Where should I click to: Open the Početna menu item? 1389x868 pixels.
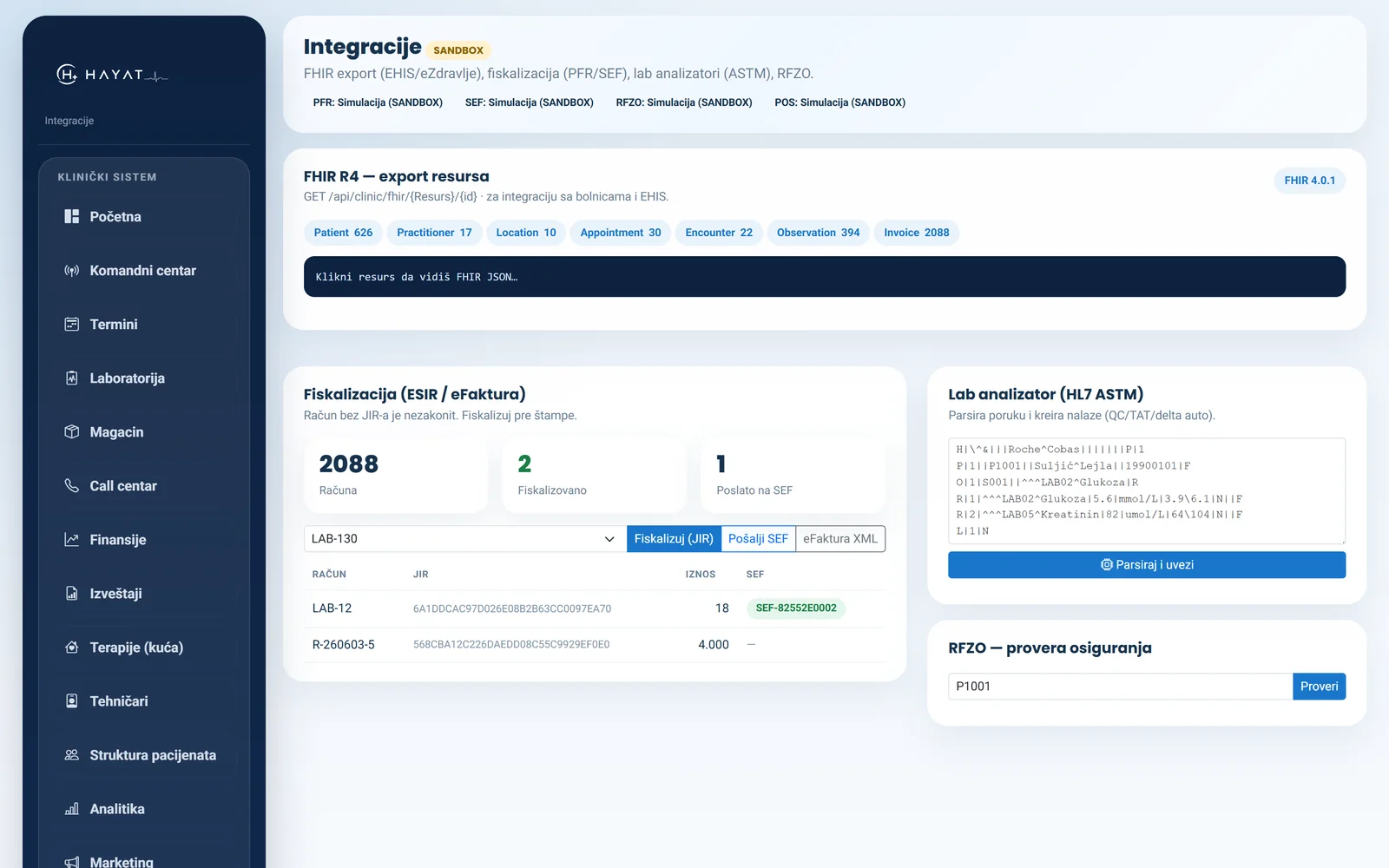coord(144,216)
